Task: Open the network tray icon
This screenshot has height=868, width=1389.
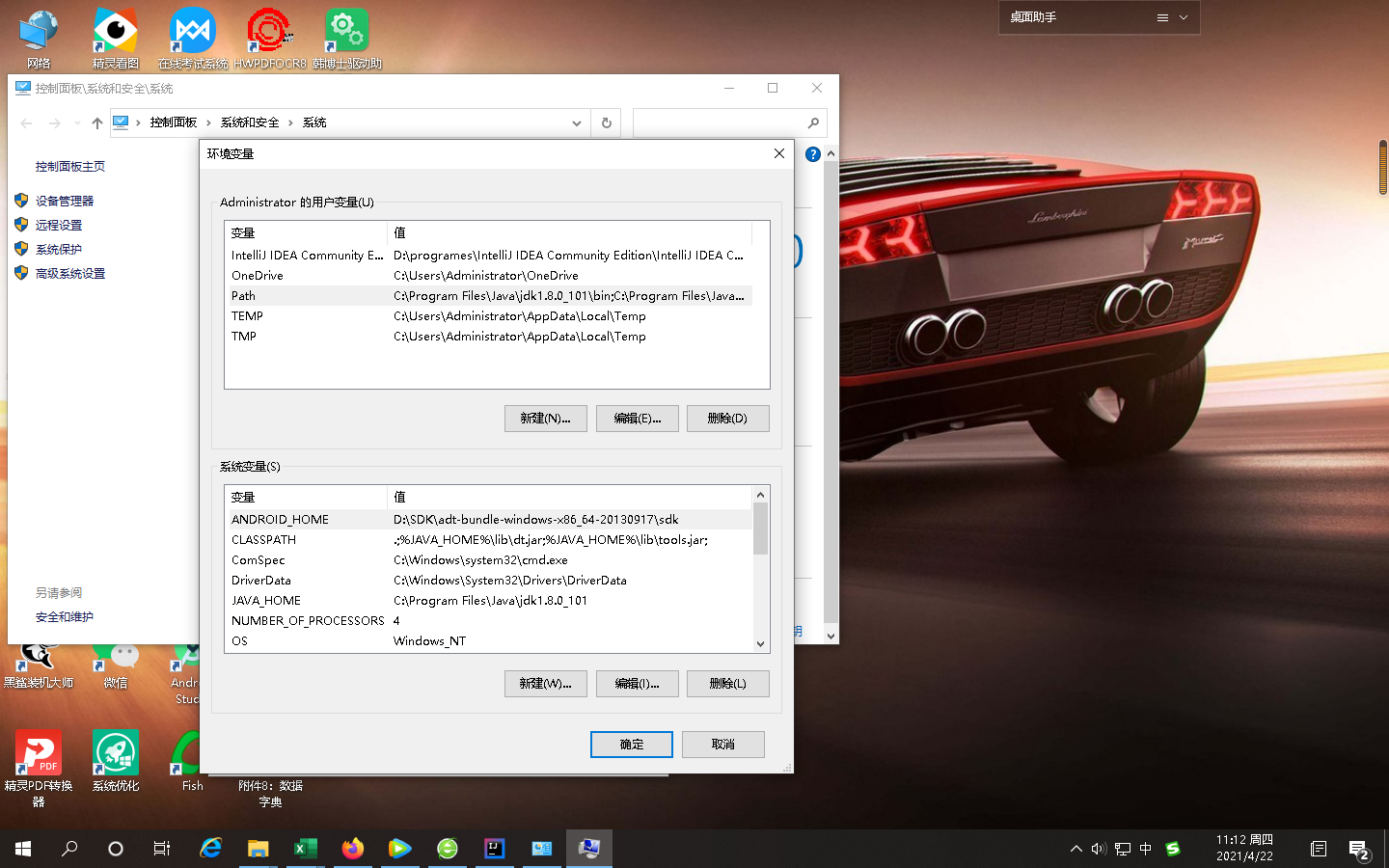Action: pyautogui.click(x=1122, y=849)
